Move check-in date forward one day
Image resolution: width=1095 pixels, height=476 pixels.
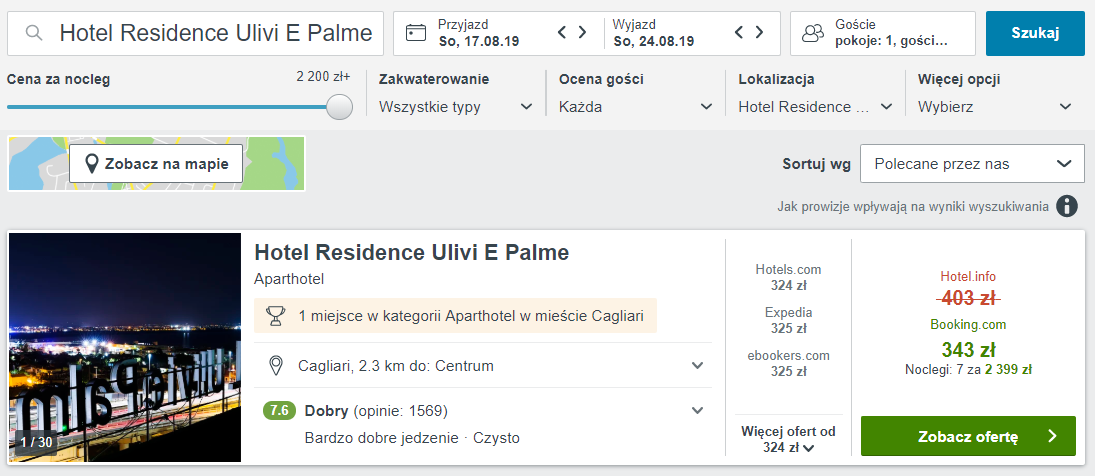tap(582, 32)
